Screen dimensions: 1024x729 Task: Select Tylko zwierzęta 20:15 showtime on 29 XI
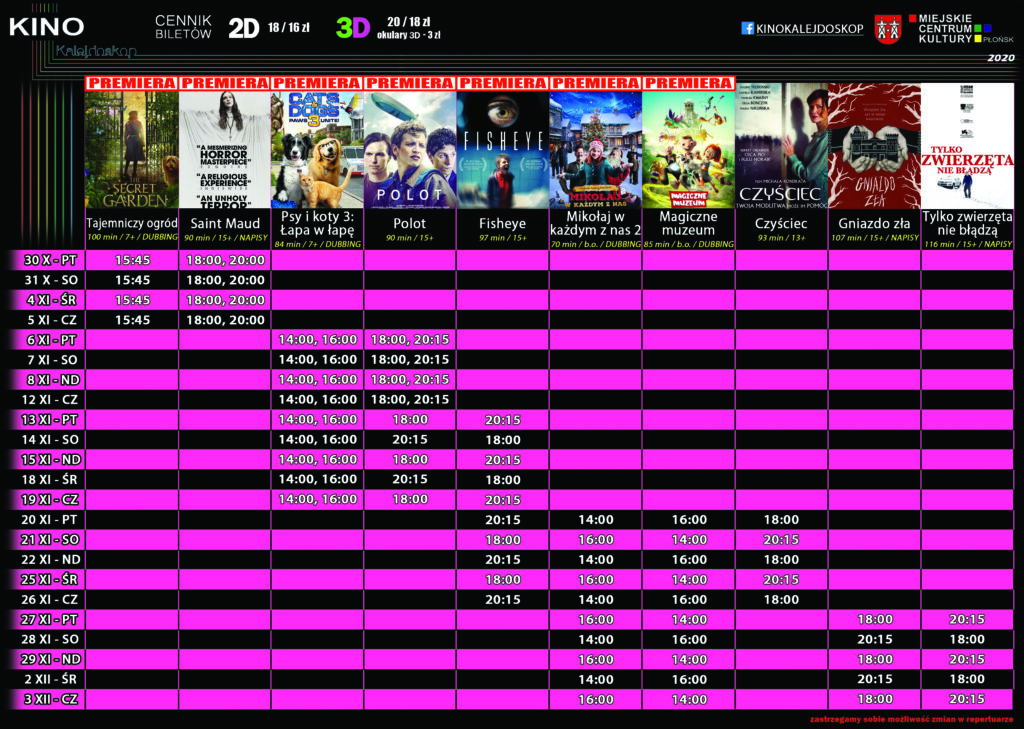click(x=967, y=660)
